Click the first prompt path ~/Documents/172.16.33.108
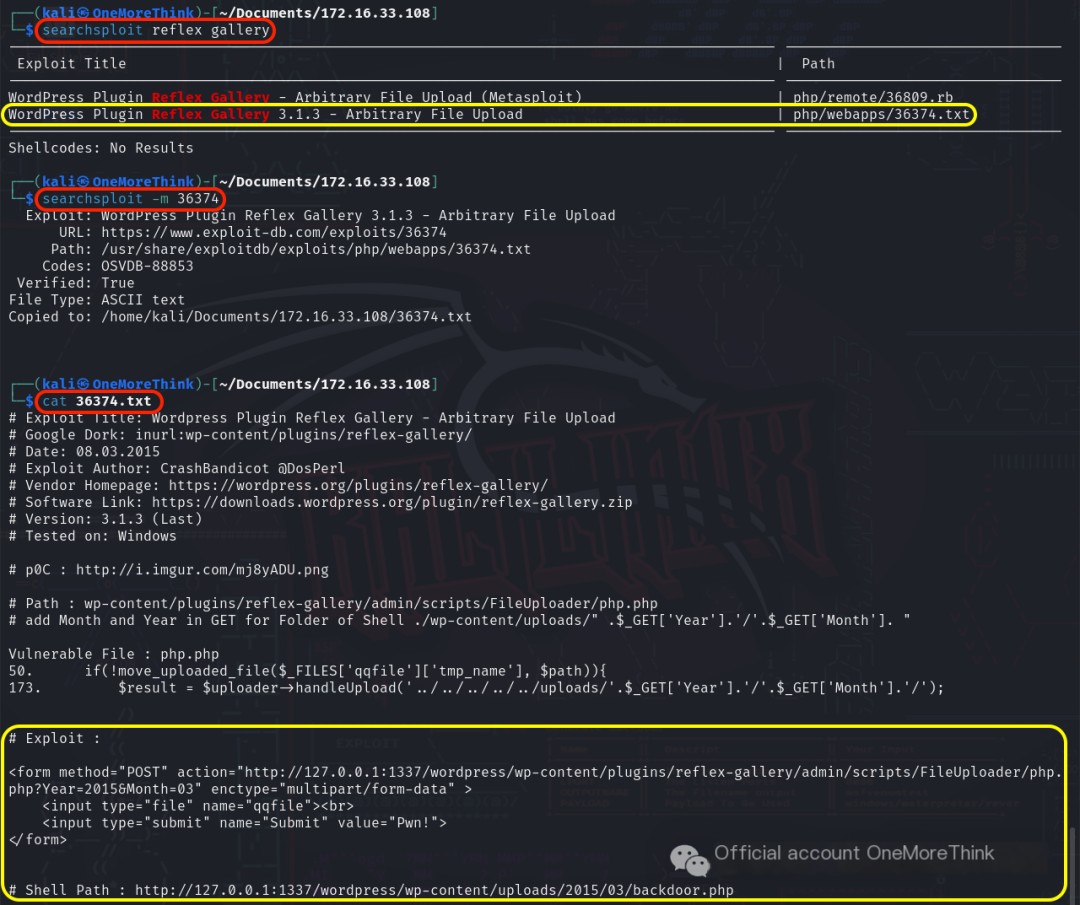This screenshot has height=905, width=1080. coord(324,13)
